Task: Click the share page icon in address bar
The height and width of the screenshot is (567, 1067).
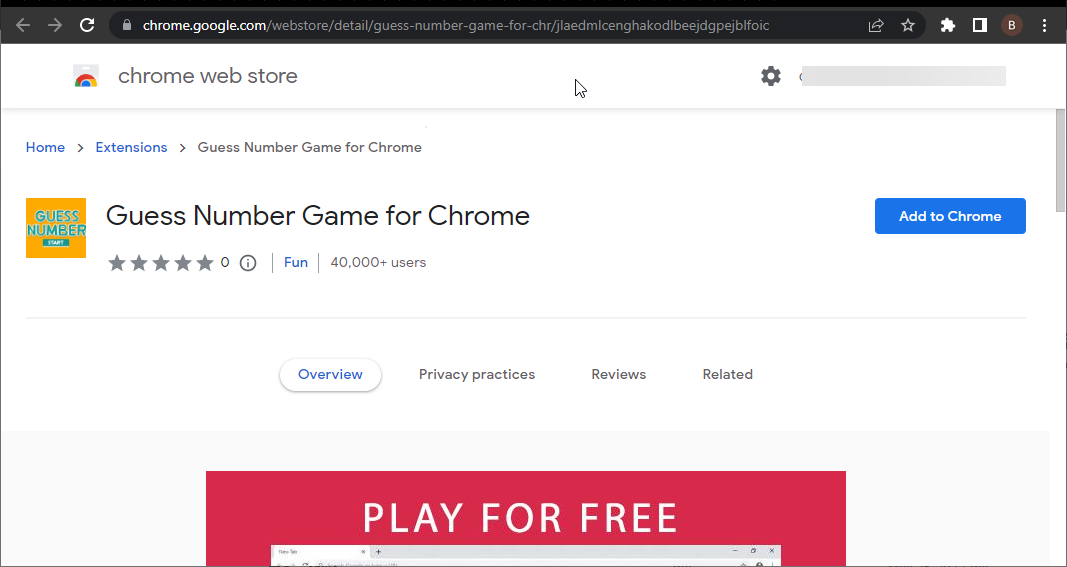Action: [876, 25]
